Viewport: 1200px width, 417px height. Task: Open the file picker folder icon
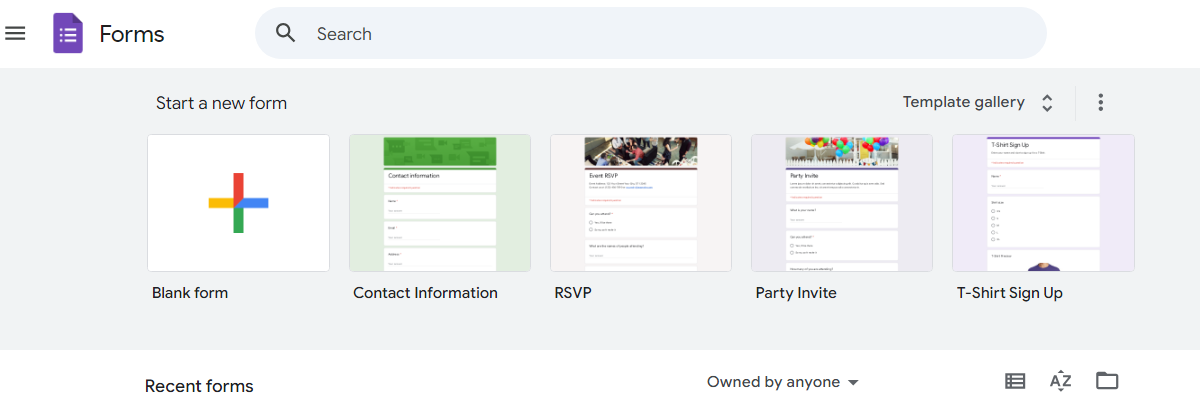coord(1107,381)
